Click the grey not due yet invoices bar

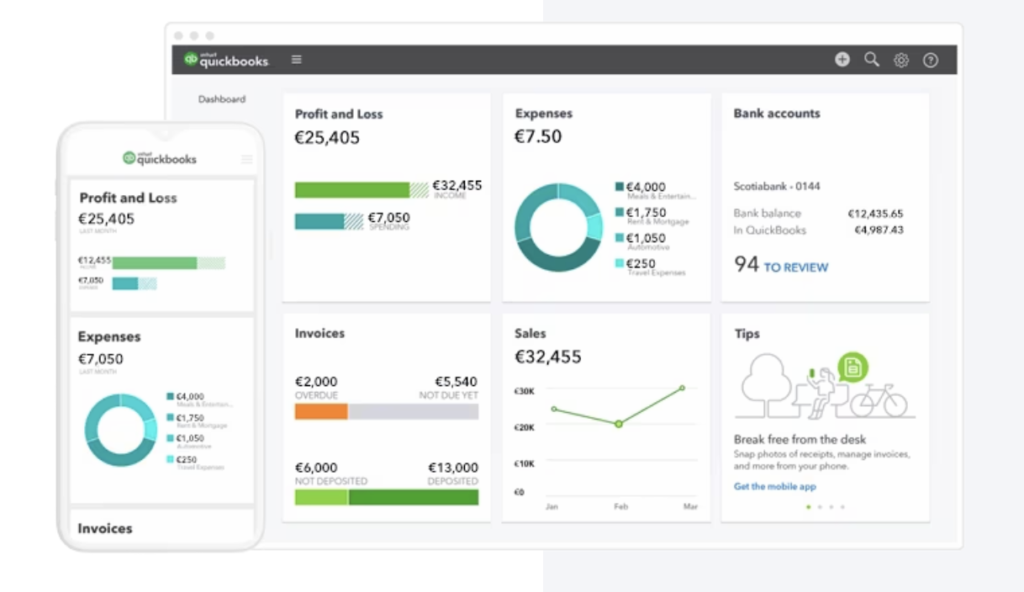point(413,412)
